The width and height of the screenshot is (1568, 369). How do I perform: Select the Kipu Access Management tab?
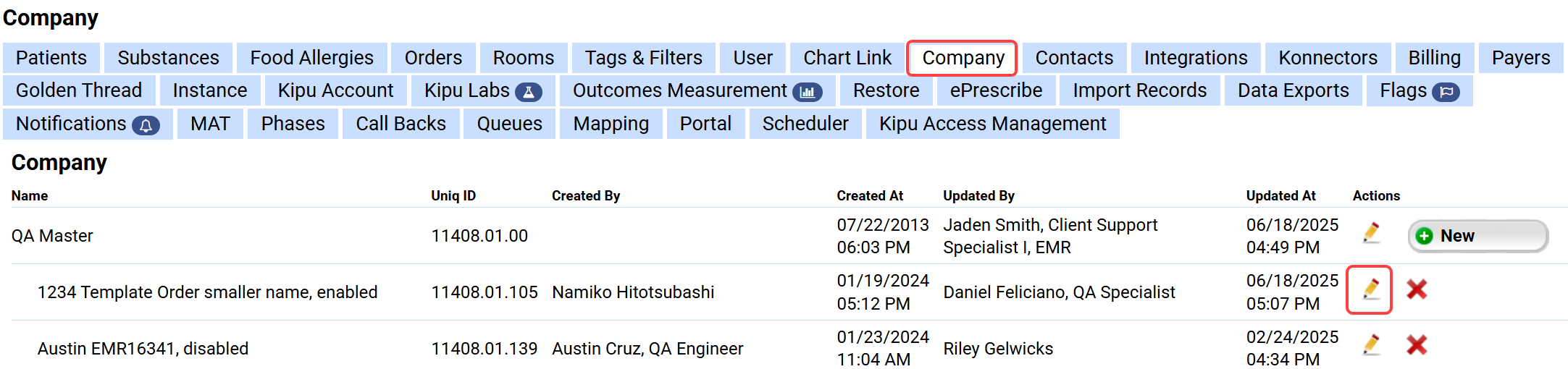click(993, 124)
